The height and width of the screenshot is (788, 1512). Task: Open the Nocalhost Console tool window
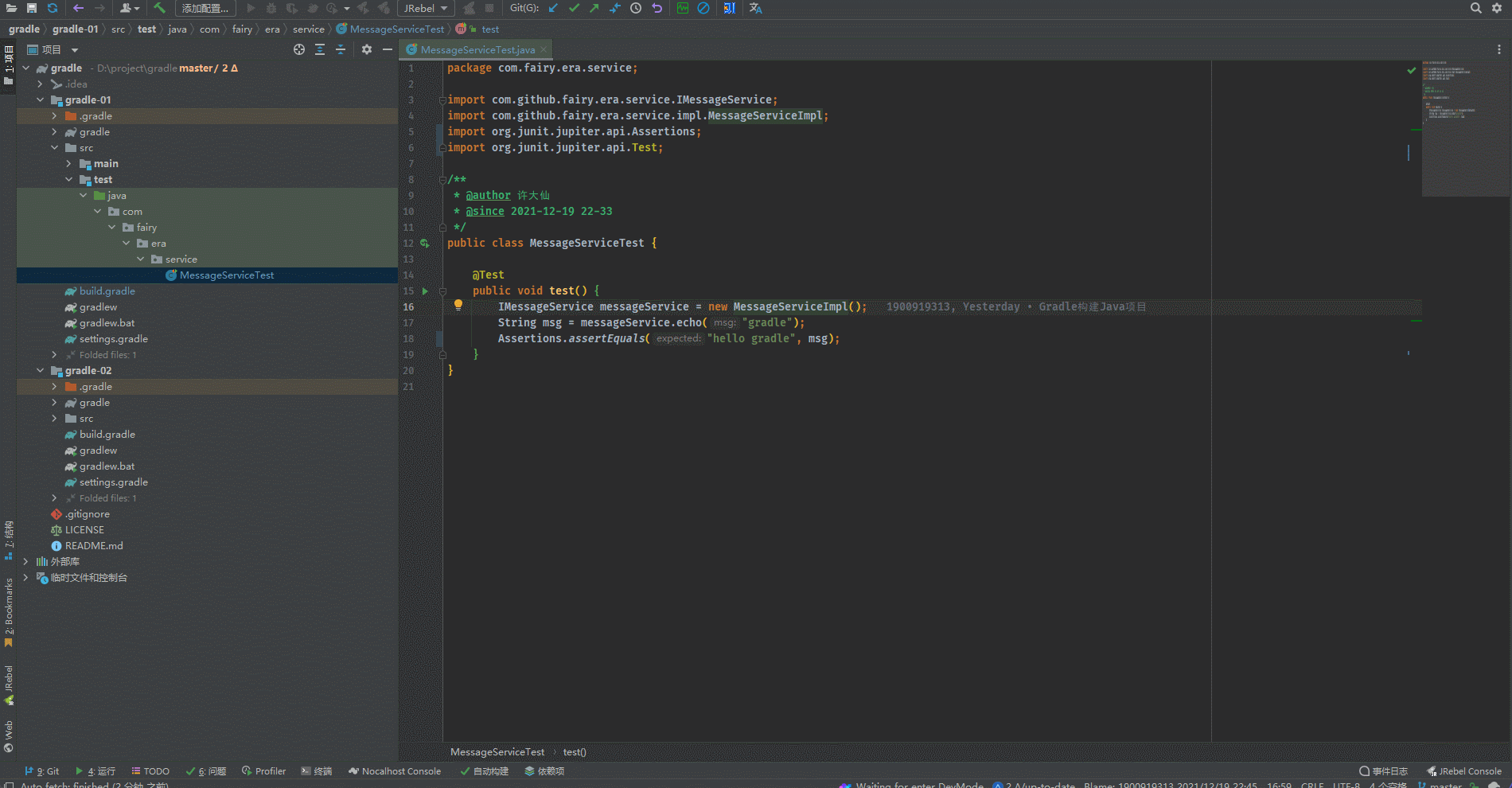click(395, 771)
